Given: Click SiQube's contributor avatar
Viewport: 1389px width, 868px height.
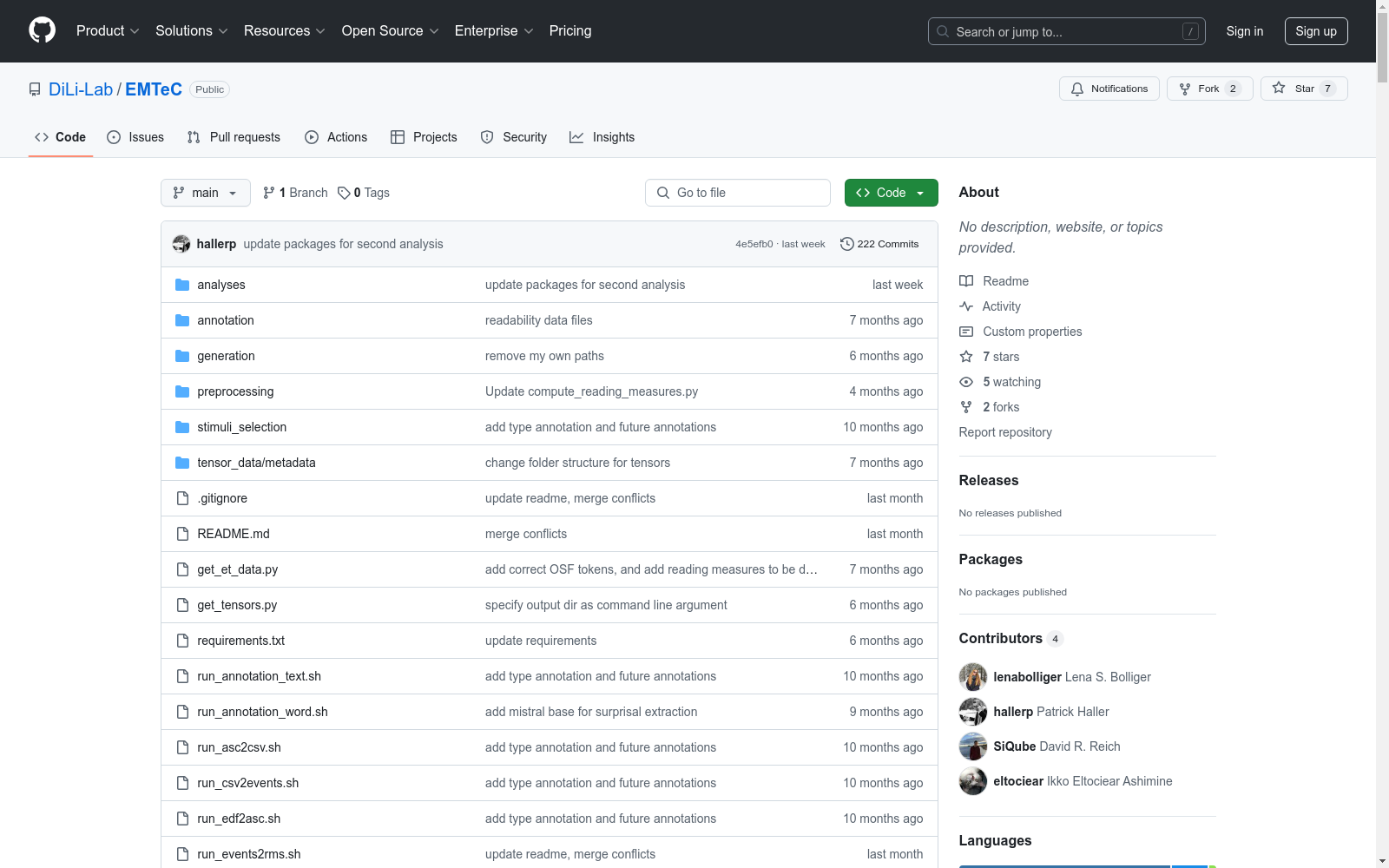Looking at the screenshot, I should (973, 746).
